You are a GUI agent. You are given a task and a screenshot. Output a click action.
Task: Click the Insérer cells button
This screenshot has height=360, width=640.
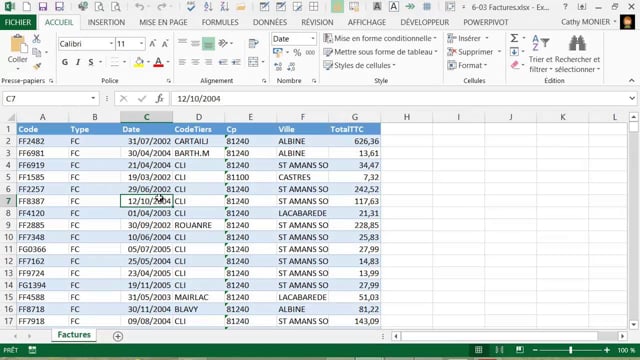coord(468,38)
